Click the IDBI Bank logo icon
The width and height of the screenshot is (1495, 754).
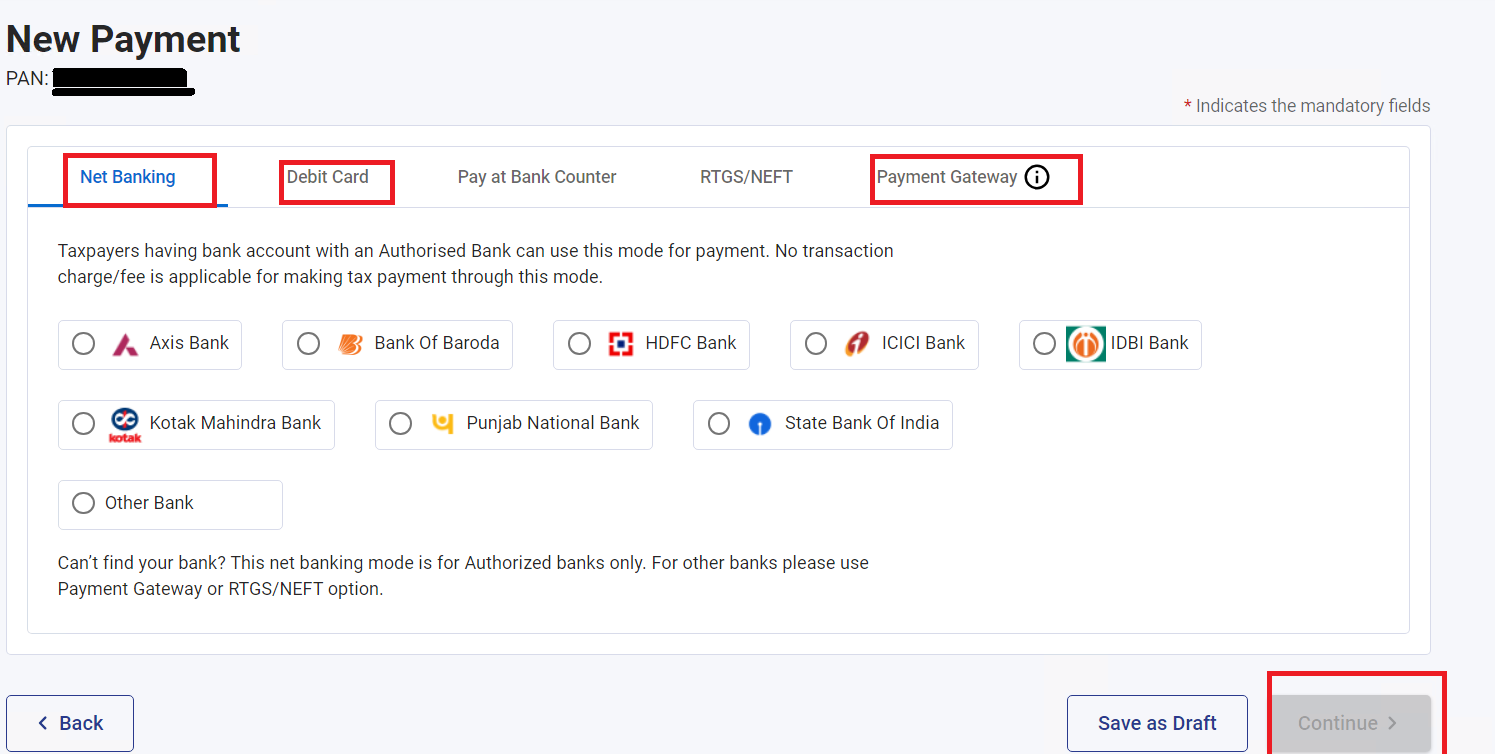1085,344
